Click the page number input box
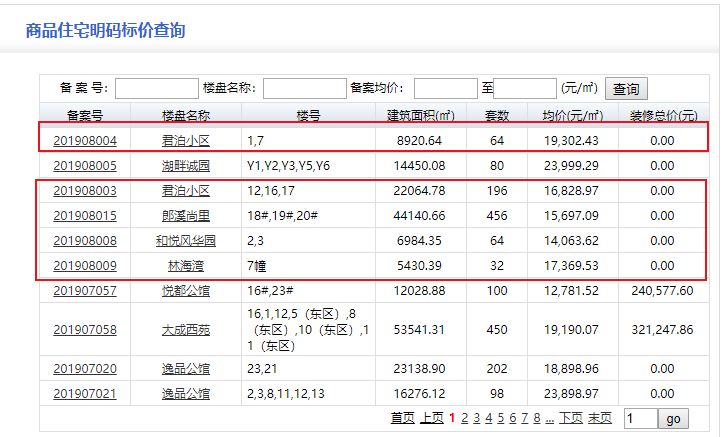The image size is (726, 437). click(x=640, y=418)
